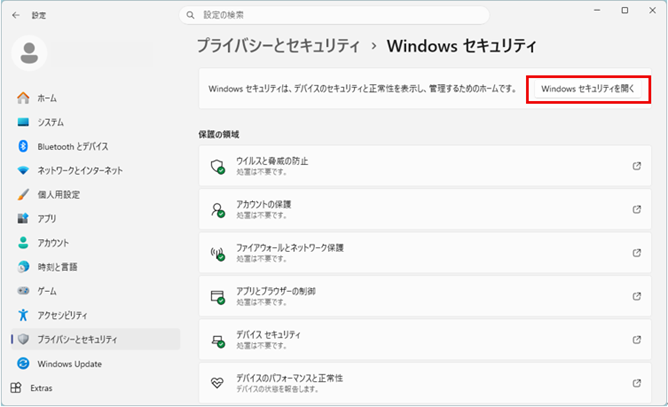Go to ネットワークとインターネット settings
Screen dimensions: 668x407
[80, 170]
